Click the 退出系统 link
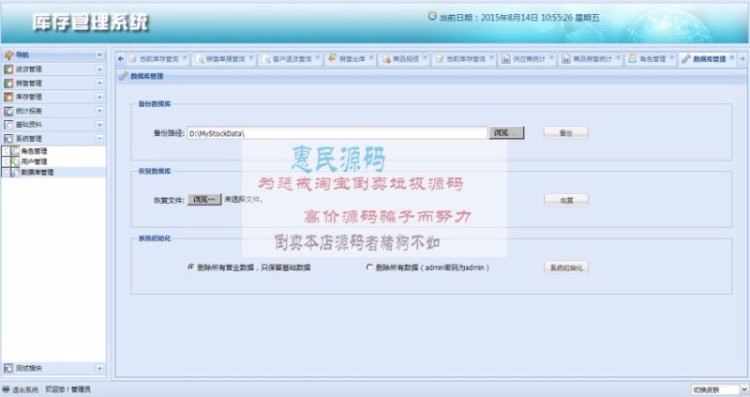 [x=25, y=390]
